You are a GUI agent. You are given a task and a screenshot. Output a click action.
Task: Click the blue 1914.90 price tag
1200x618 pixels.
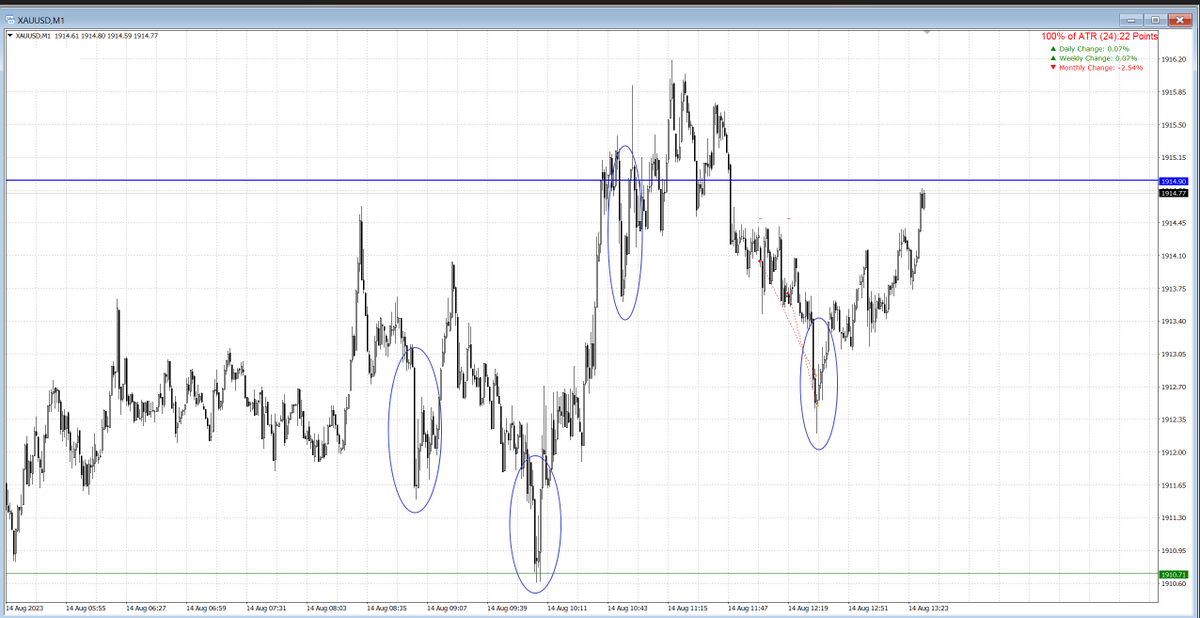click(1173, 181)
